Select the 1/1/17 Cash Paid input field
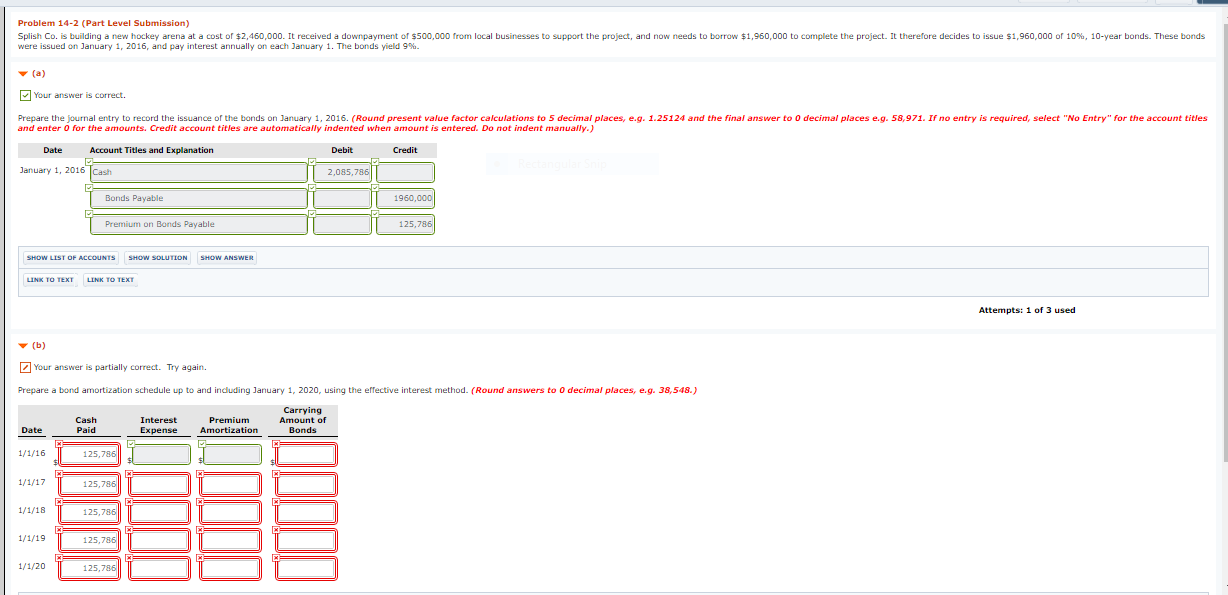 pyautogui.click(x=90, y=483)
